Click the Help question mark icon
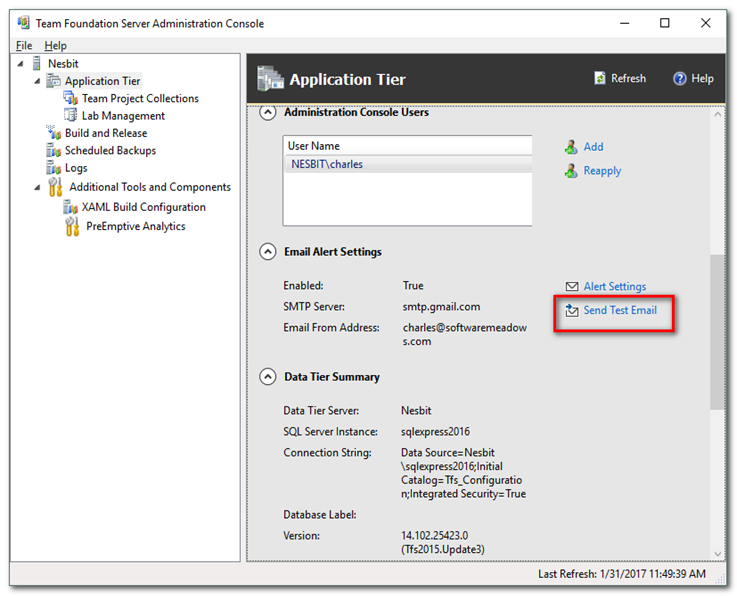The height and width of the screenshot is (596, 737). coord(680,79)
